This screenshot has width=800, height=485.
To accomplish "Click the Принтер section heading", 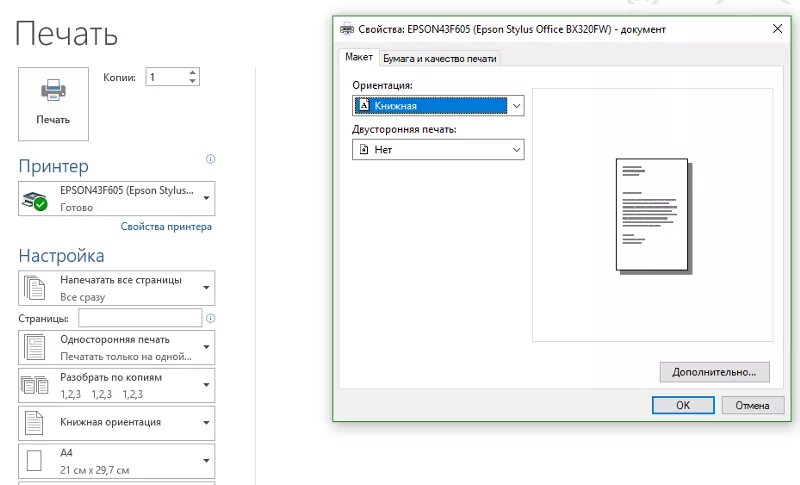I will pyautogui.click(x=54, y=166).
